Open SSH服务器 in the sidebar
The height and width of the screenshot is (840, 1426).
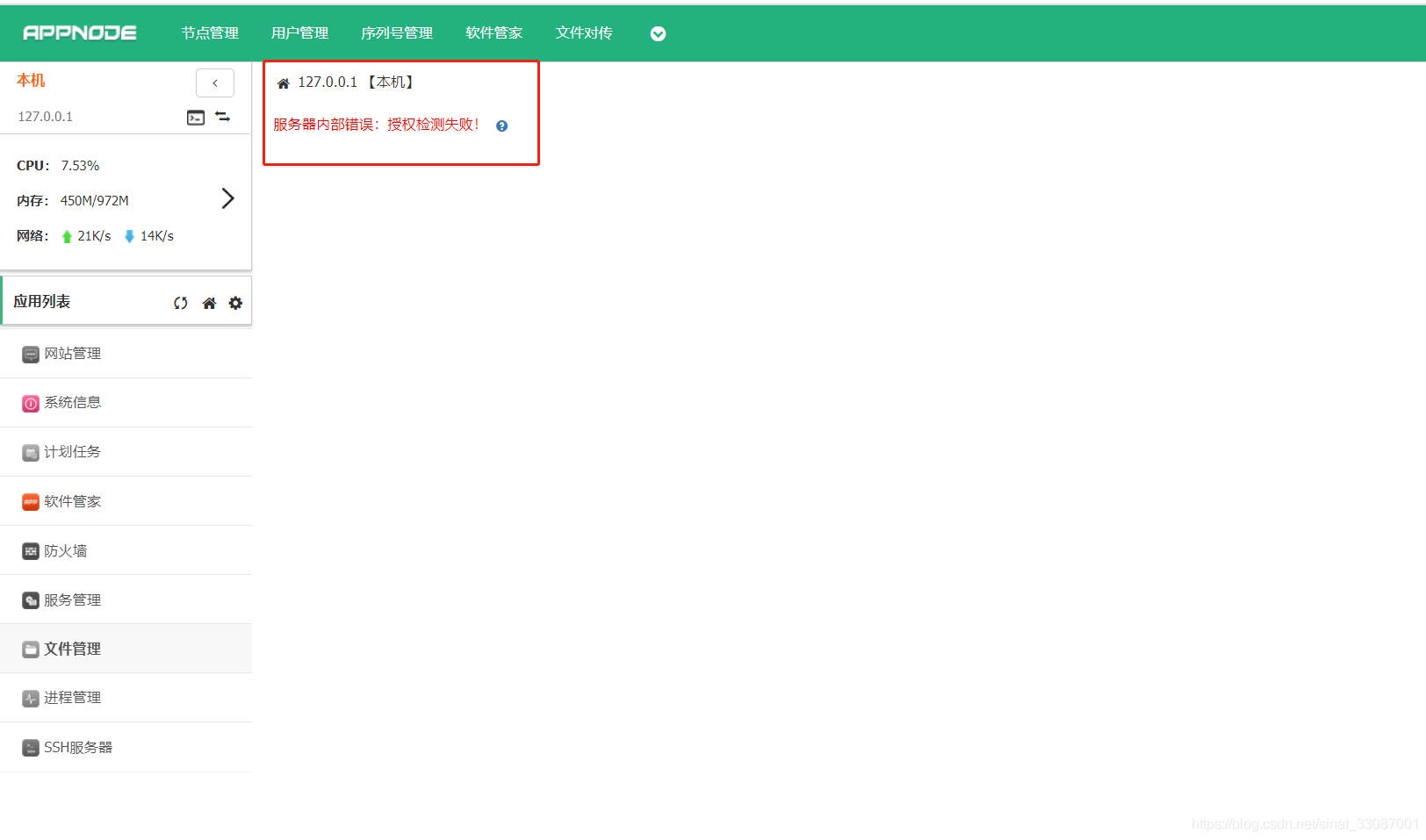coord(126,747)
